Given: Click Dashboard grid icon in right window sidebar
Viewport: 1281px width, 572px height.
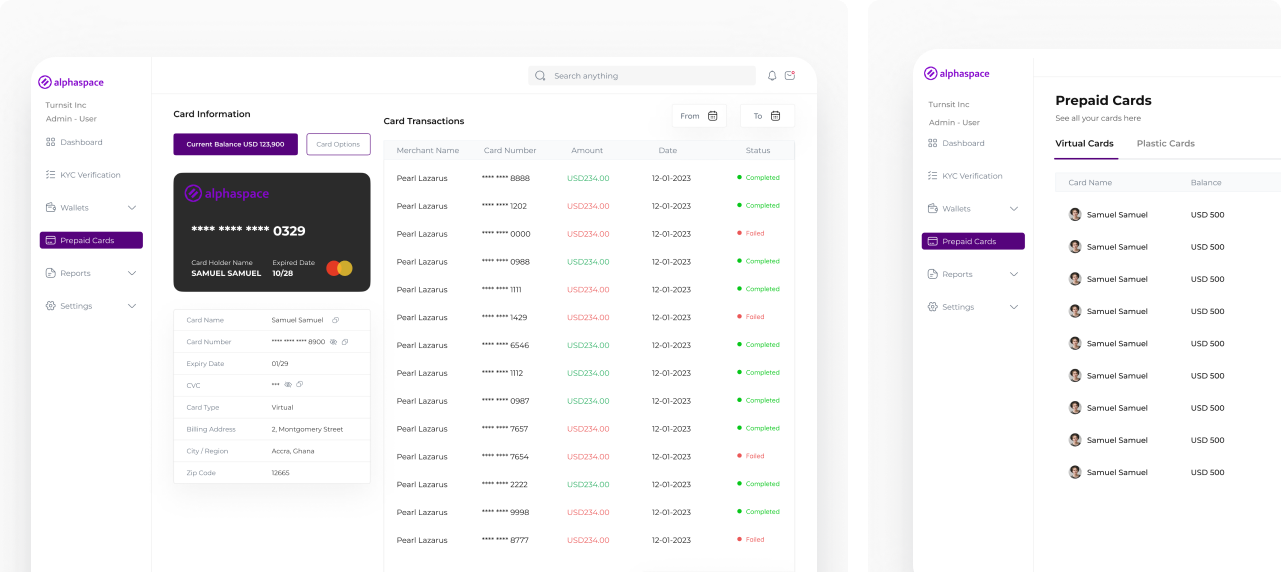Looking at the screenshot, I should 933,143.
